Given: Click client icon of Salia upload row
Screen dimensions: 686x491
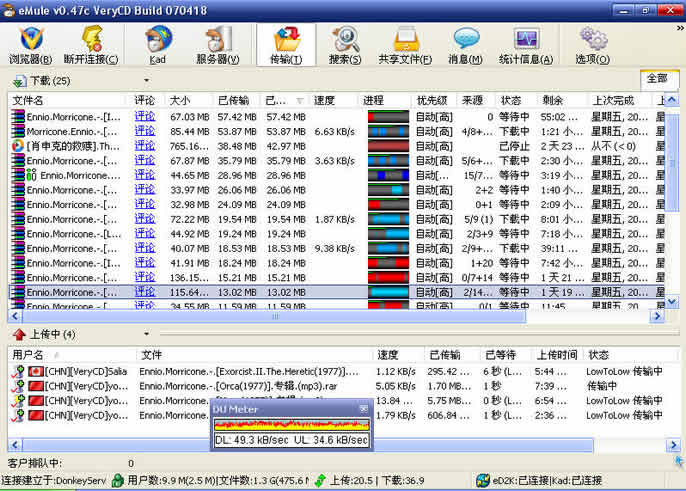Looking at the screenshot, I should pyautogui.click(x=18, y=372).
